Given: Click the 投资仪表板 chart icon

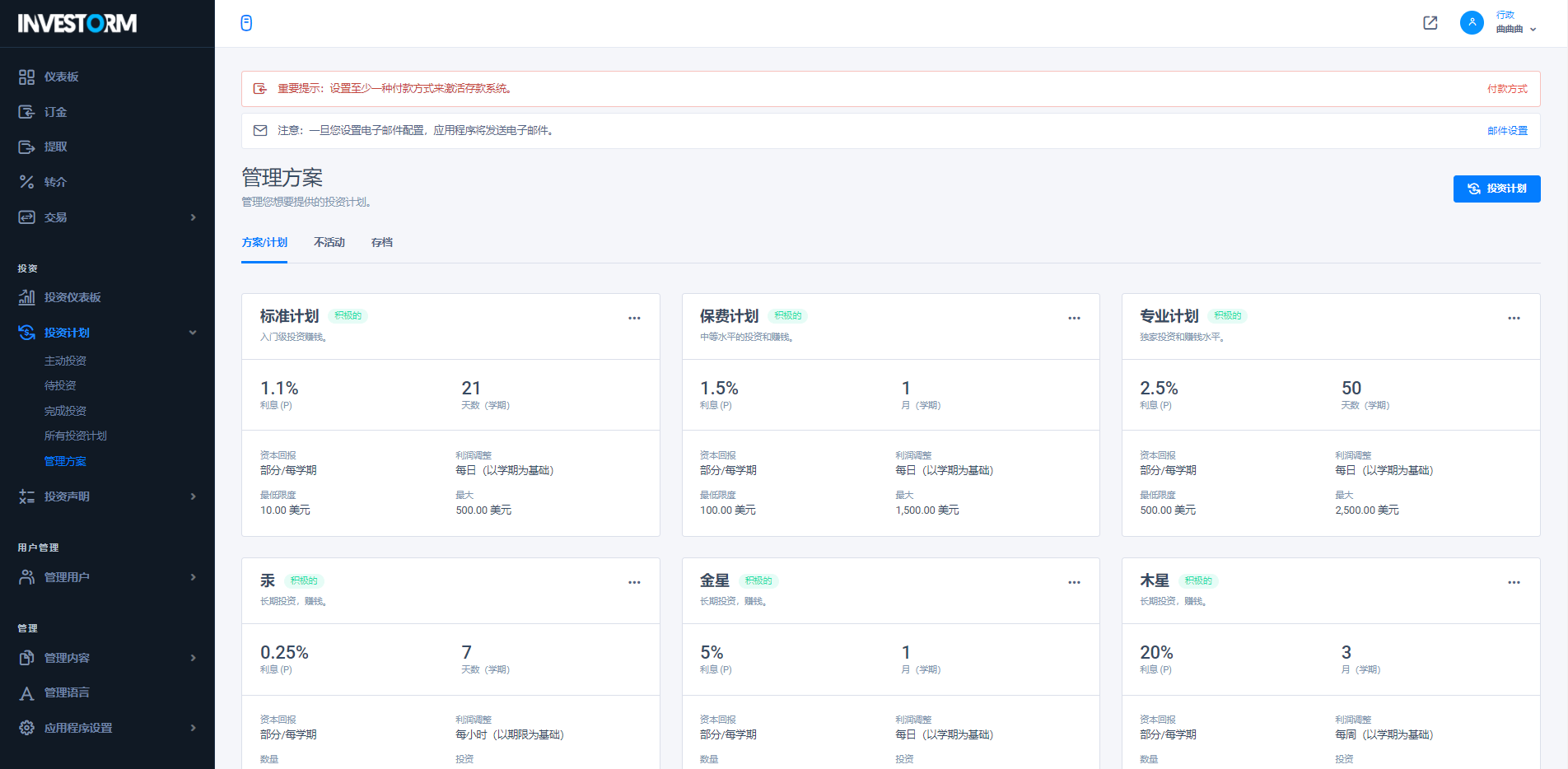Looking at the screenshot, I should point(26,297).
